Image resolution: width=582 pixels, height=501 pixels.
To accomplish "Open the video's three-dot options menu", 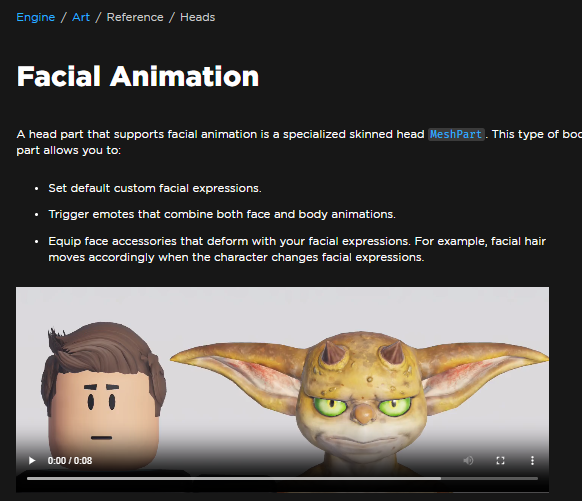I will point(532,461).
